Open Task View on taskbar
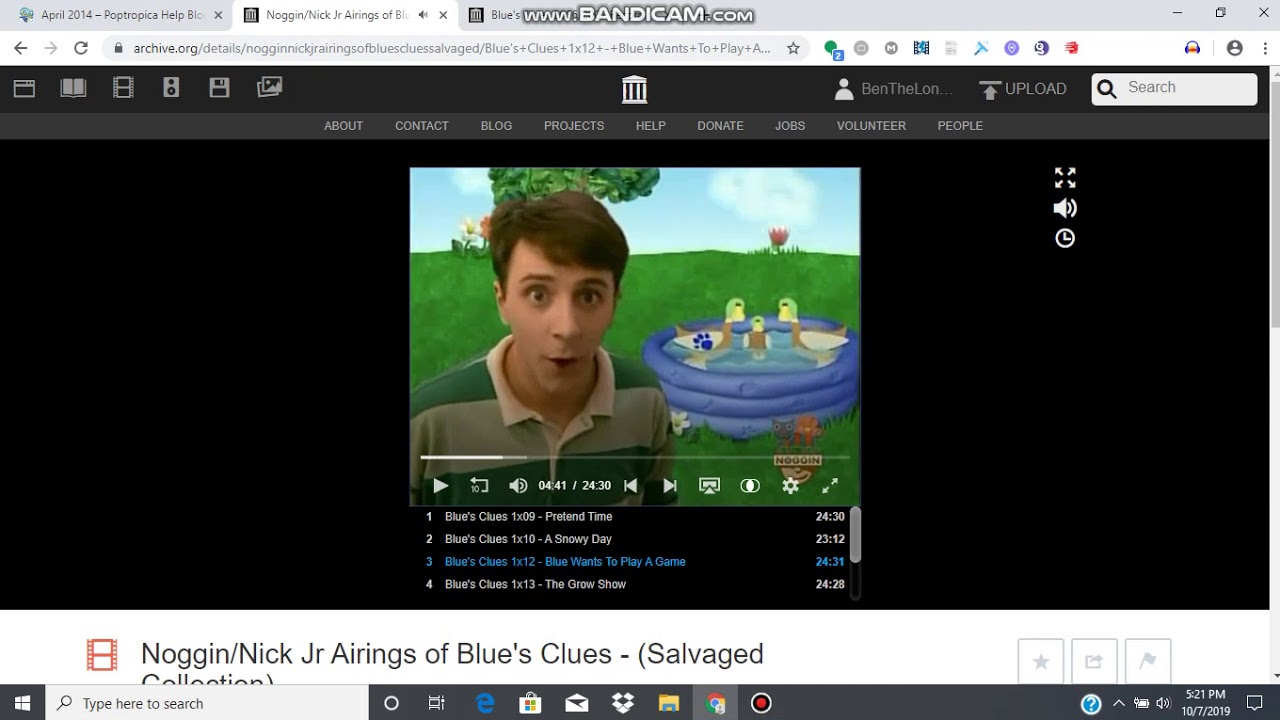Screen dimensions: 1280x720 tap(437, 703)
